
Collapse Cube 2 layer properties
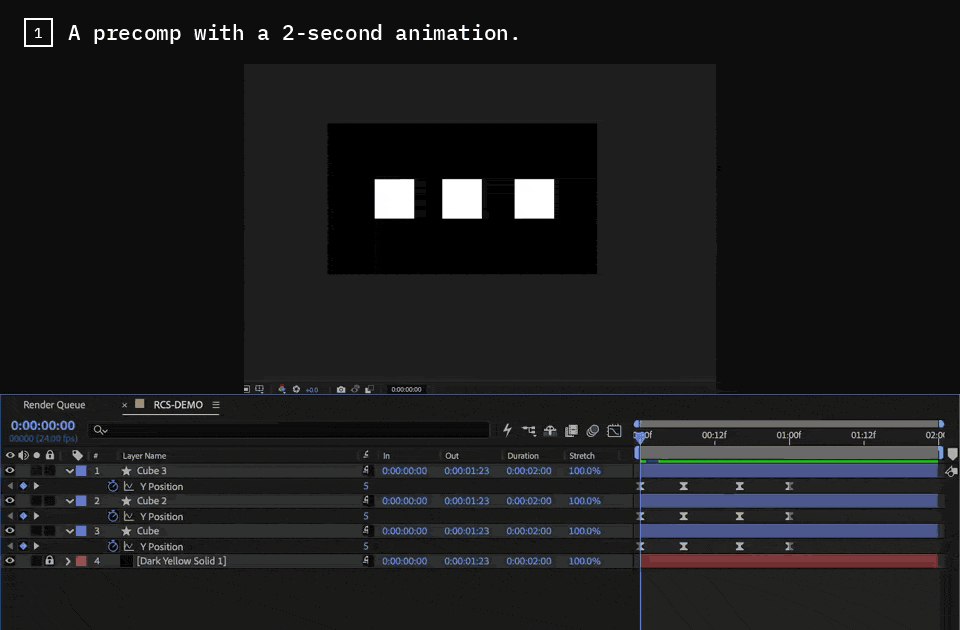69,501
